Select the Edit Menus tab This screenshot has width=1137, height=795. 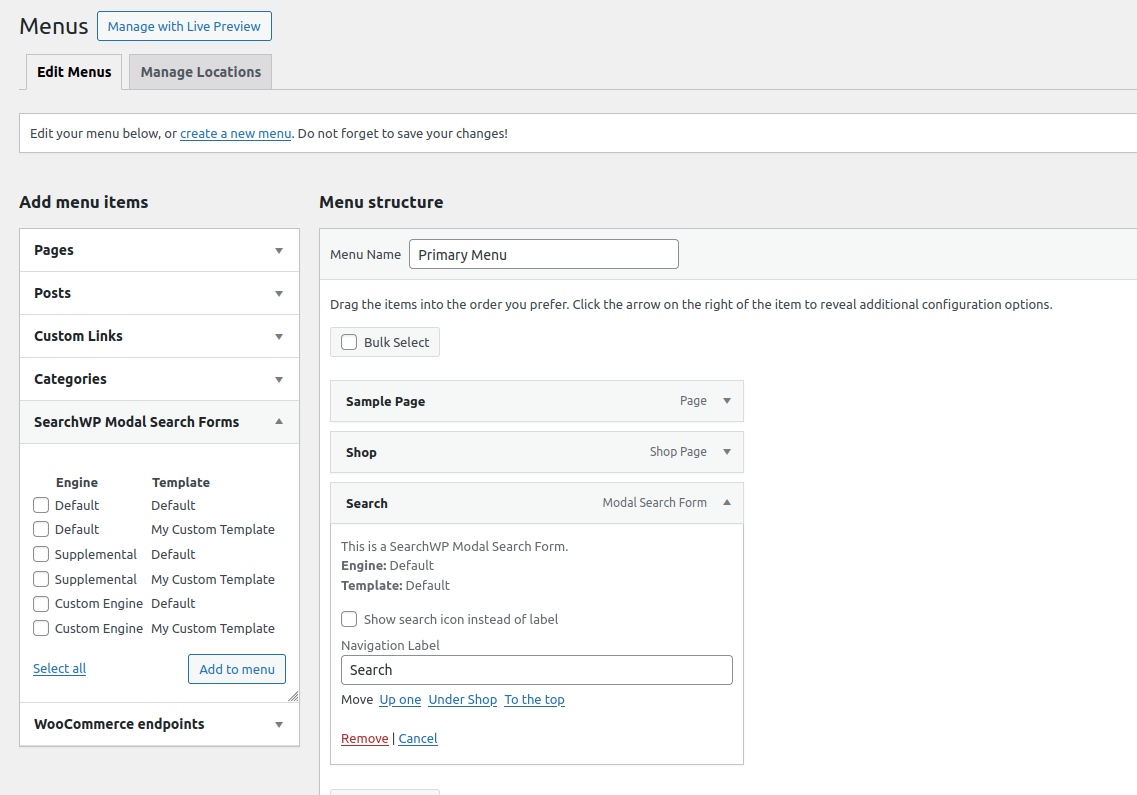click(74, 72)
